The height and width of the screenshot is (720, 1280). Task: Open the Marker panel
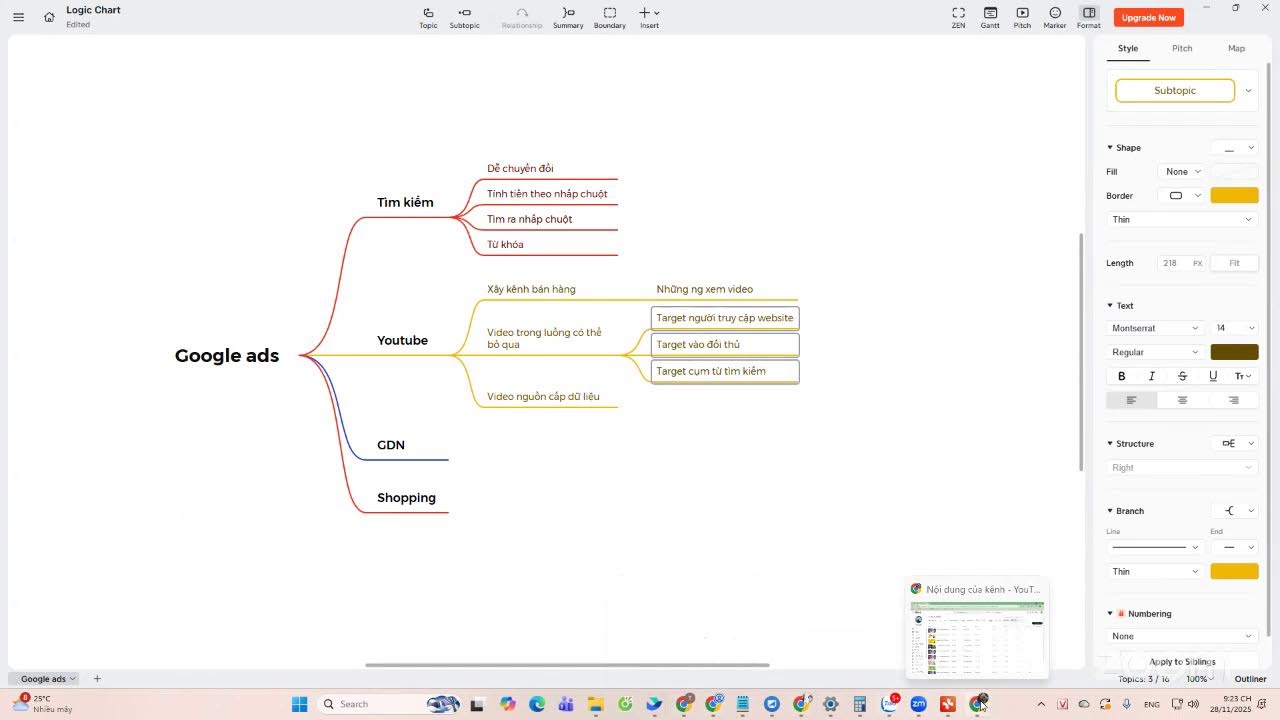(x=1055, y=17)
